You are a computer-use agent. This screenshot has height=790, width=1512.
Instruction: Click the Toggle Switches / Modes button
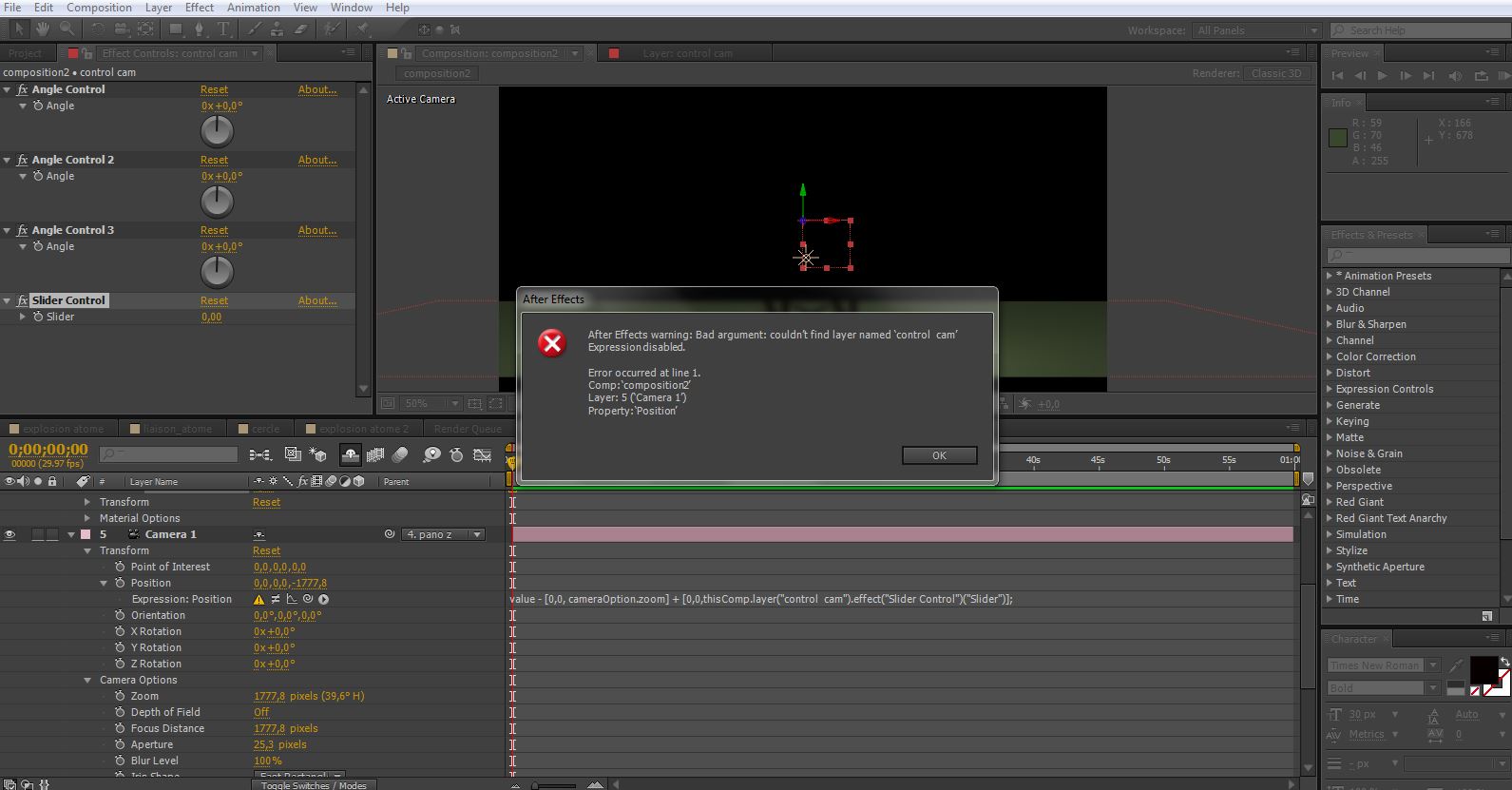coord(314,784)
